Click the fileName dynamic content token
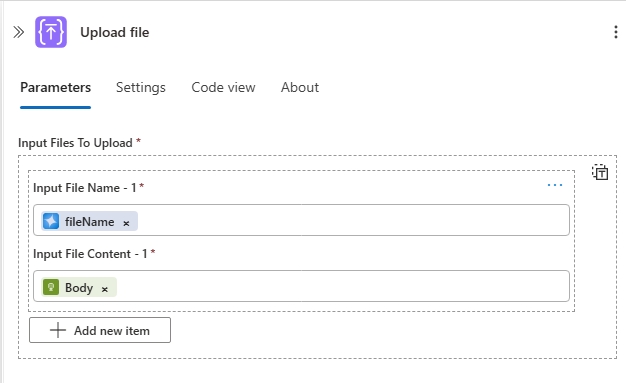626x383 pixels. [x=89, y=221]
